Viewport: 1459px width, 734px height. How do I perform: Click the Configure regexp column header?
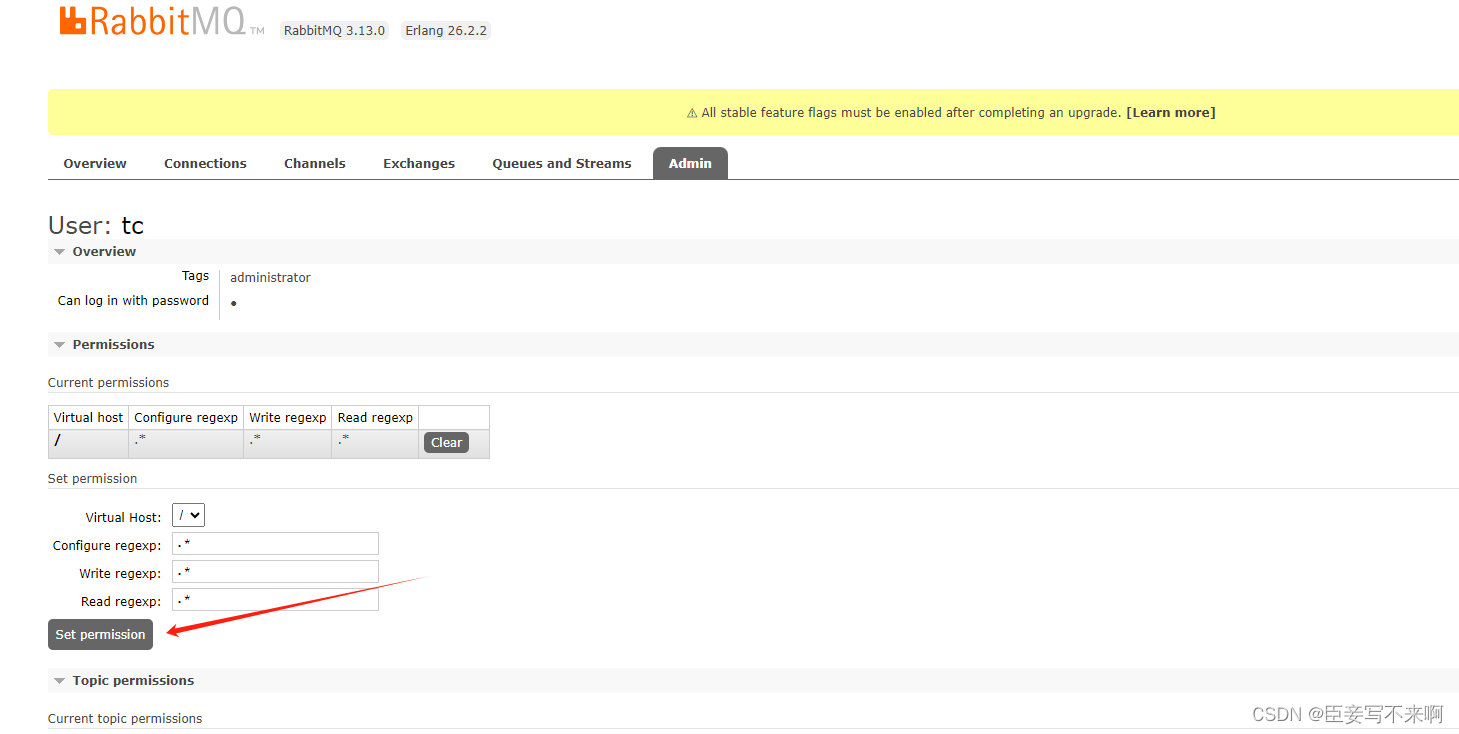tap(186, 417)
